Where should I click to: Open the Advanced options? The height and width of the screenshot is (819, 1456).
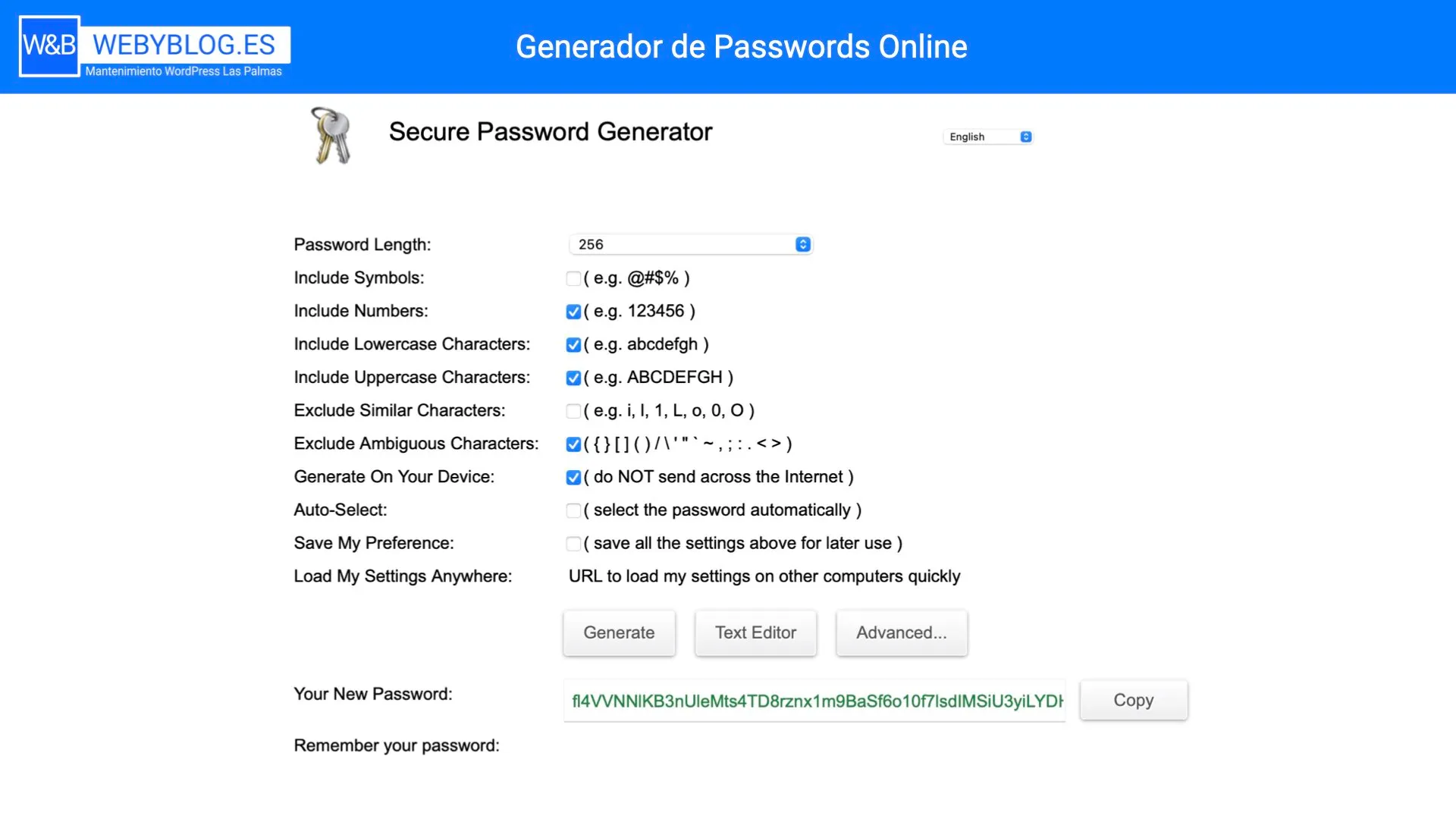pyautogui.click(x=901, y=632)
